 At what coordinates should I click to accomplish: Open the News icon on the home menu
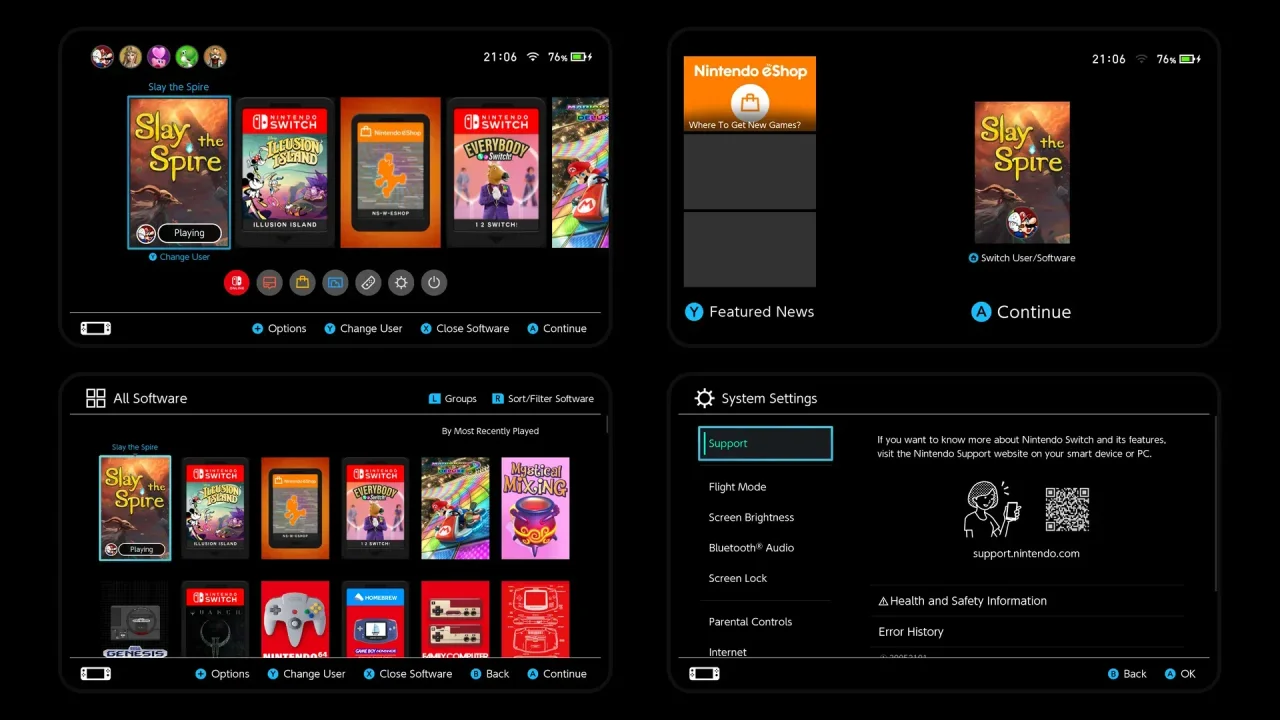point(269,283)
